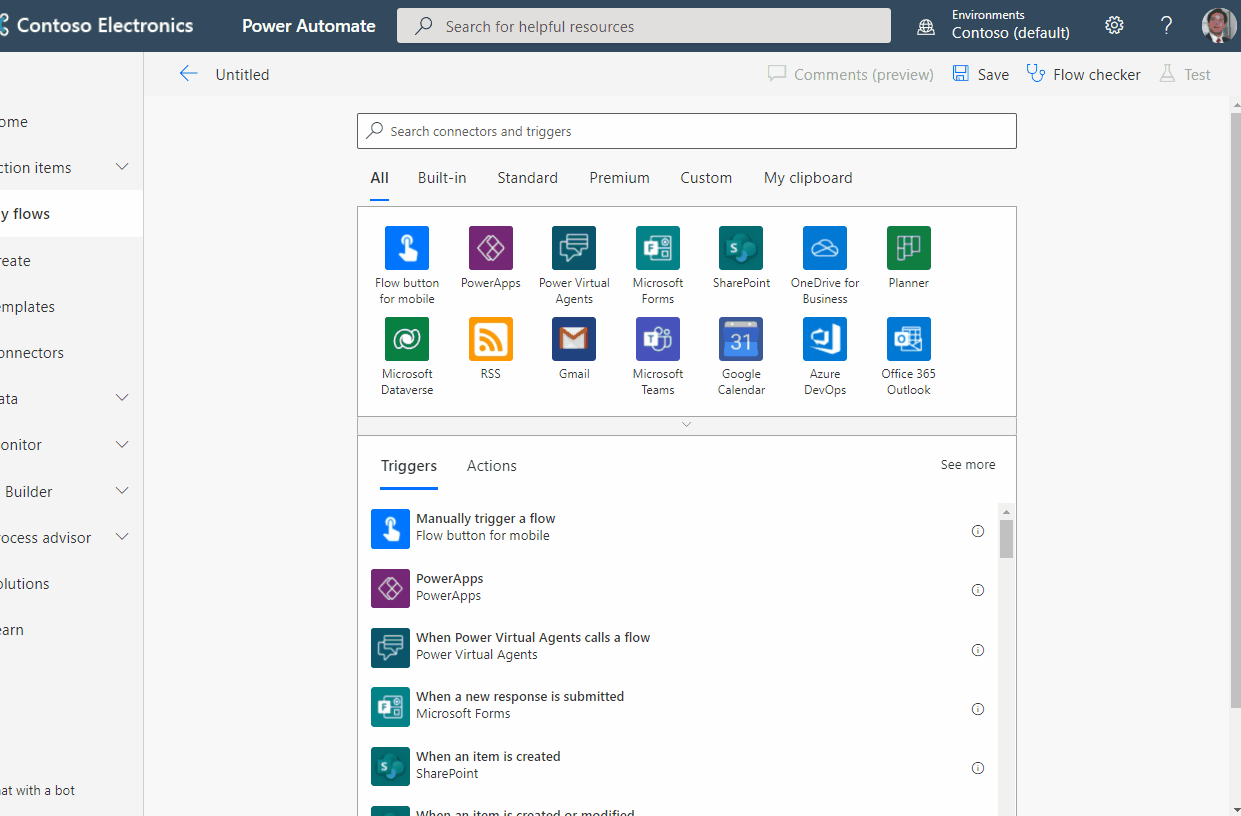The width and height of the screenshot is (1241, 816).
Task: Show info for When Power Virtual Agents calls
Action: (978, 650)
